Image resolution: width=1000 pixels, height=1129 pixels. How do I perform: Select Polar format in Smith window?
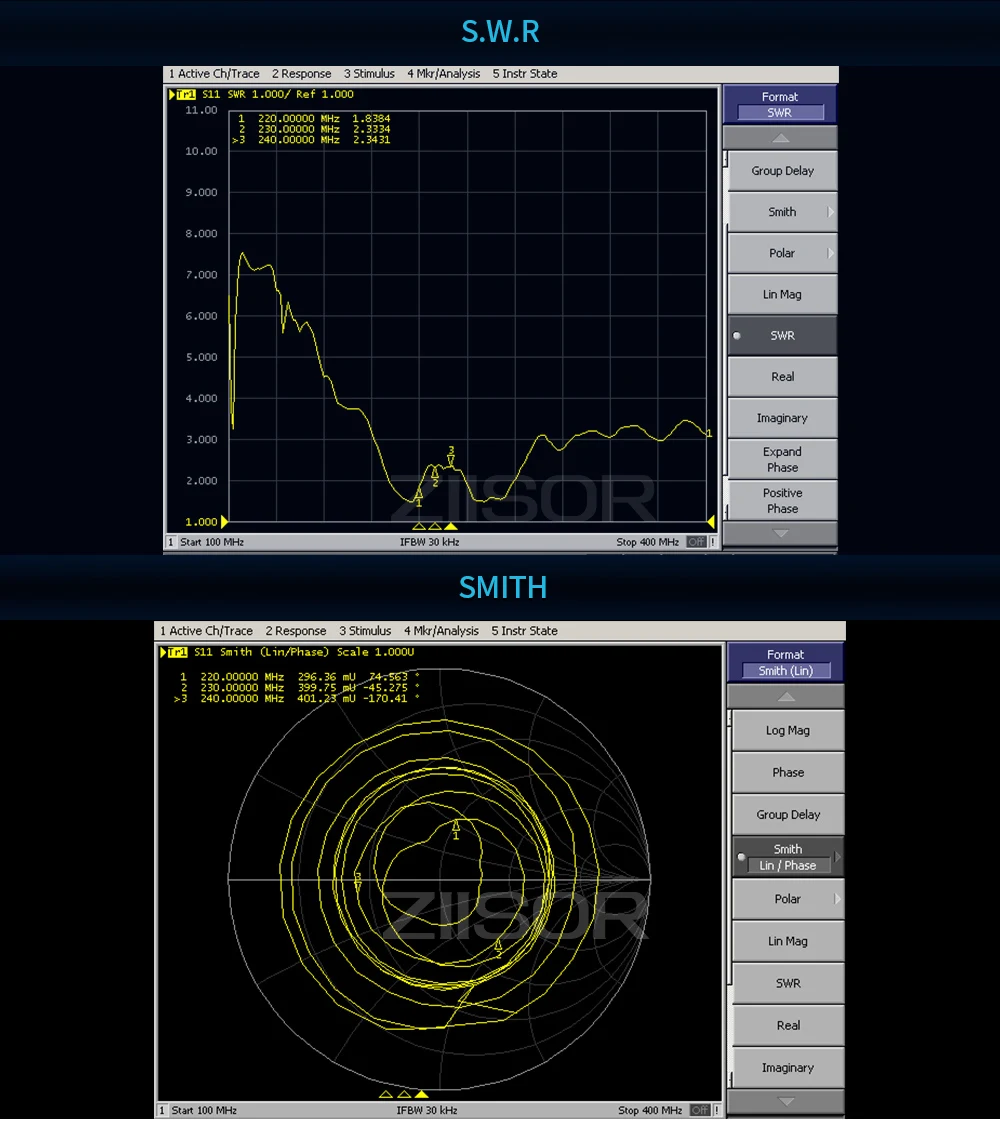pos(788,899)
